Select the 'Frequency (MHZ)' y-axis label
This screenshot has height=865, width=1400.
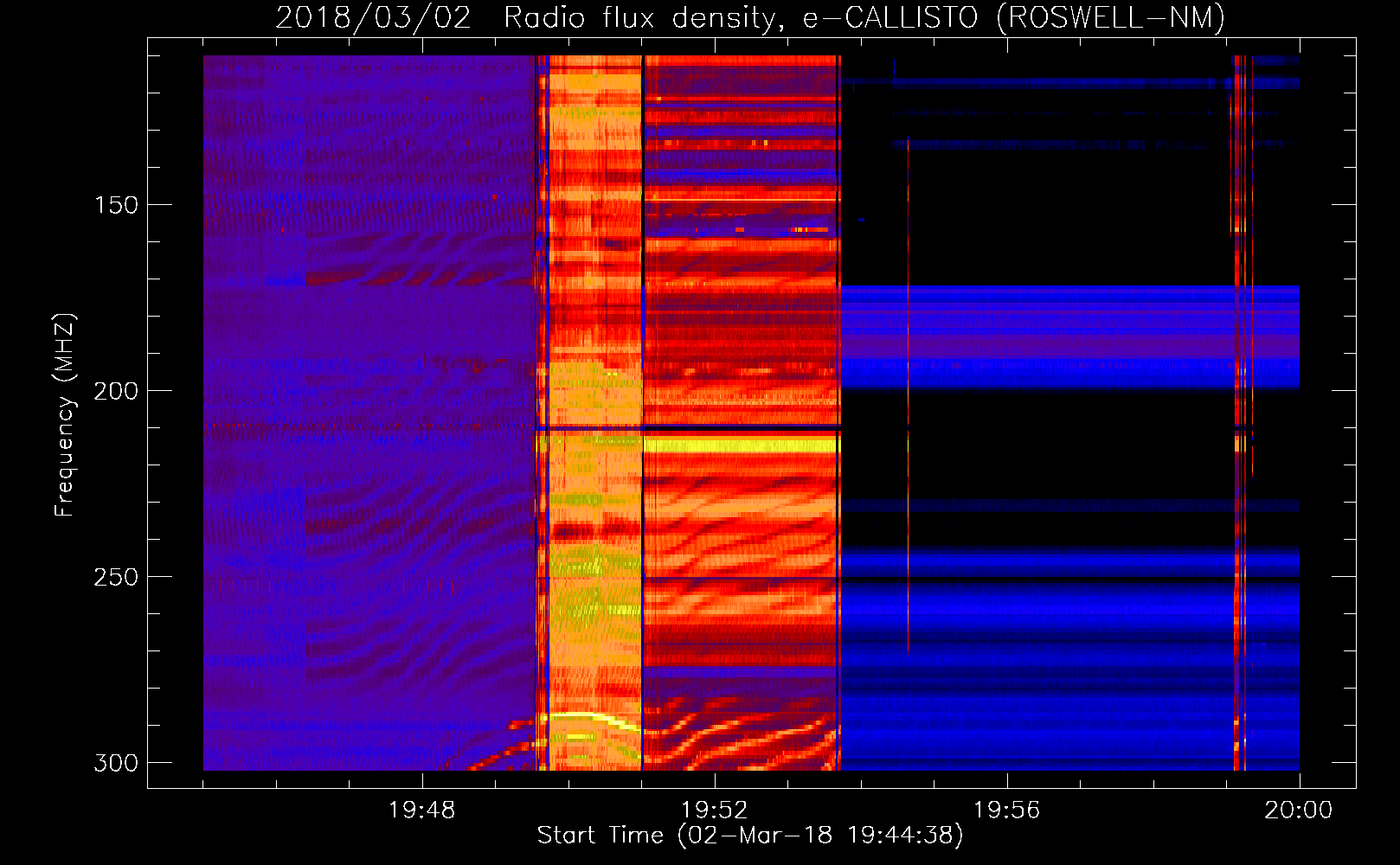[65, 415]
